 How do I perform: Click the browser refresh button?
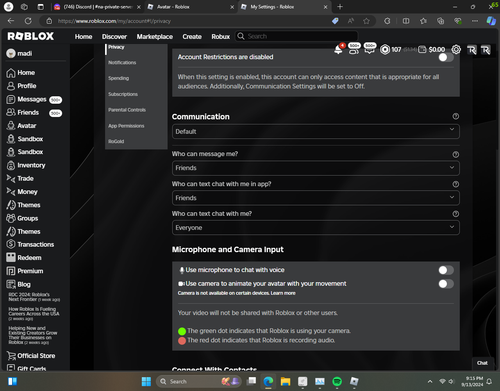[28, 21]
